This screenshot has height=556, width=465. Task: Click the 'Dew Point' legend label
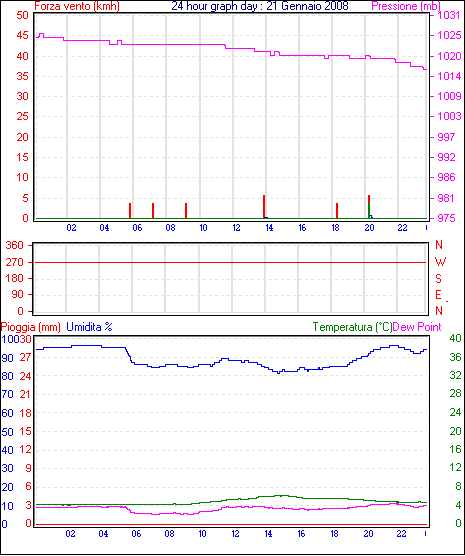click(x=417, y=327)
